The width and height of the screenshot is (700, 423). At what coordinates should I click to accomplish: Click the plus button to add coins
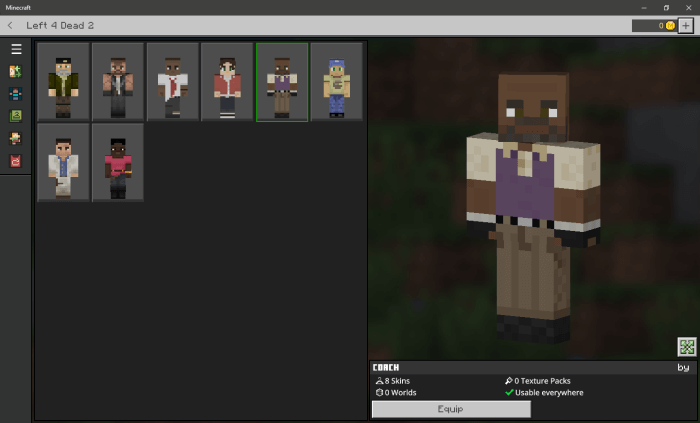tap(685, 25)
